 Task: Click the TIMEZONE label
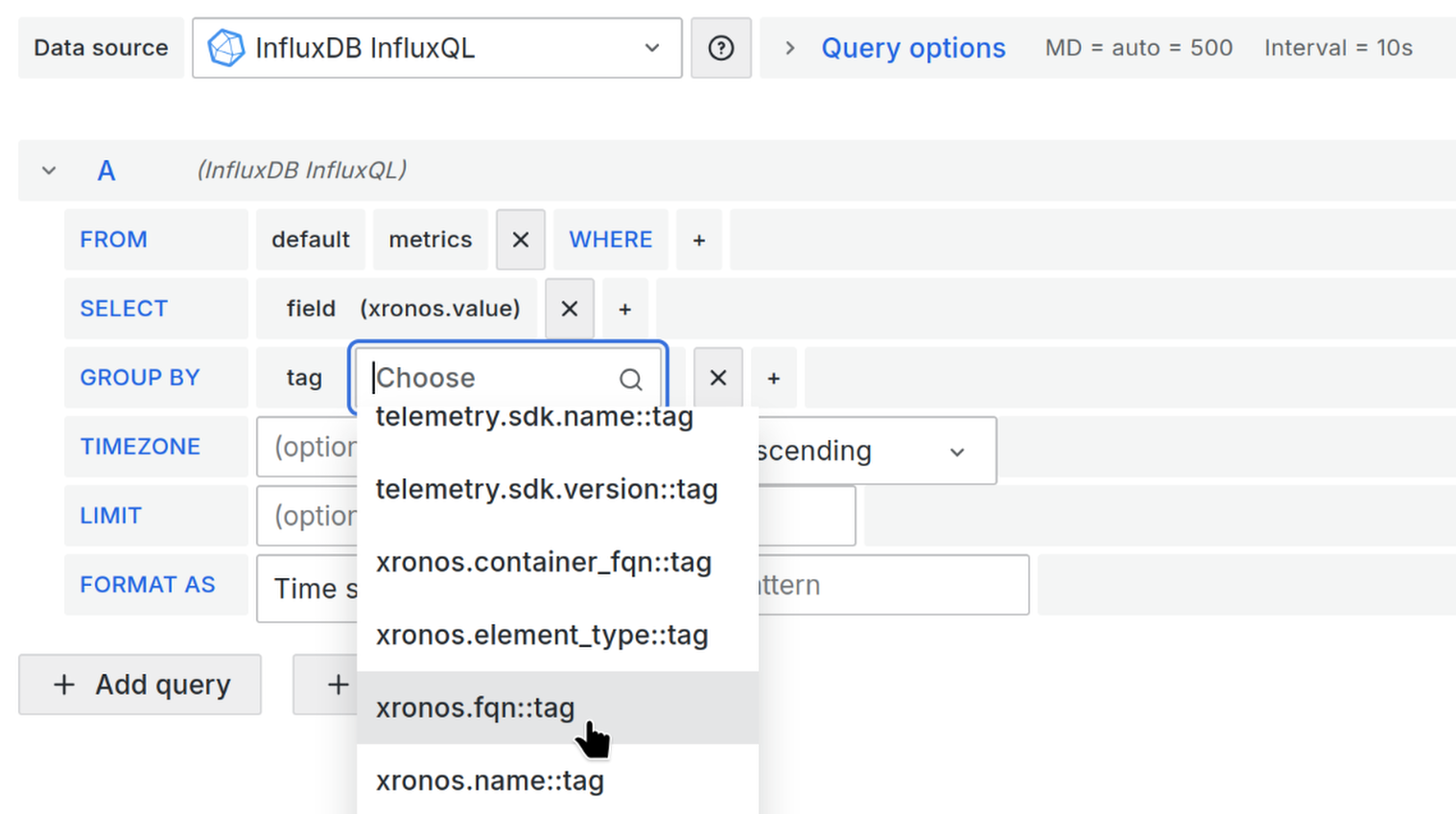(140, 447)
